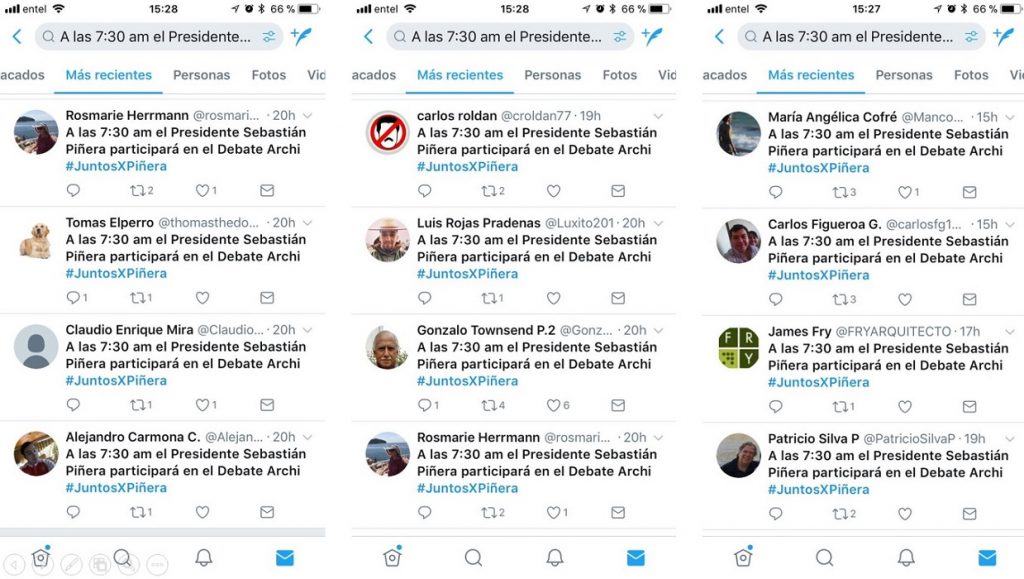Open dropdown chevron on Luis Rojas Pradenas' tweet
Image resolution: width=1024 pixels, height=579 pixels.
coord(658,223)
